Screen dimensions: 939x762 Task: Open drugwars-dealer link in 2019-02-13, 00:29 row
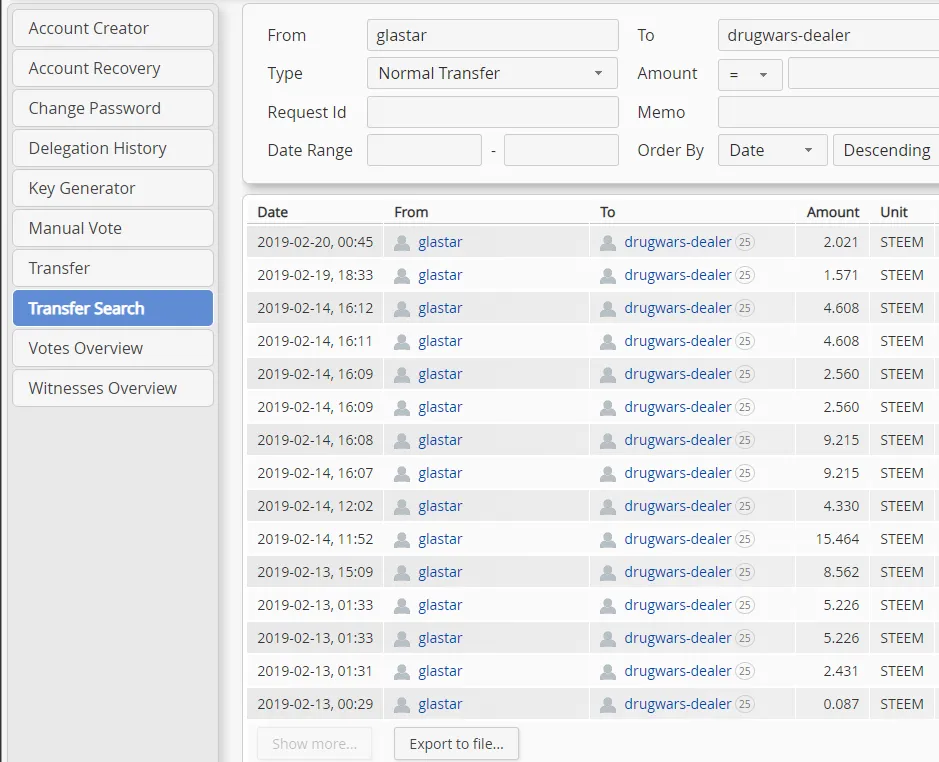[x=678, y=704]
